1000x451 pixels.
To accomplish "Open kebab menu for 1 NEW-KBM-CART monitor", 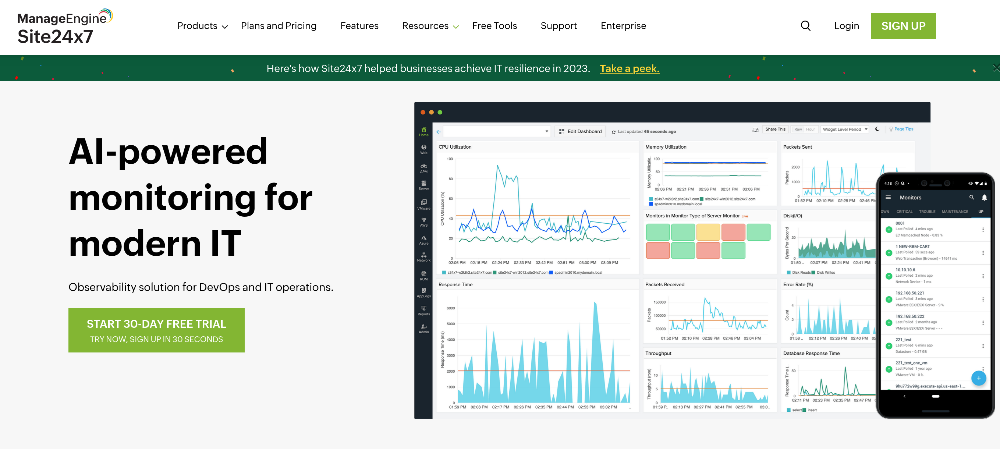I will pos(983,253).
